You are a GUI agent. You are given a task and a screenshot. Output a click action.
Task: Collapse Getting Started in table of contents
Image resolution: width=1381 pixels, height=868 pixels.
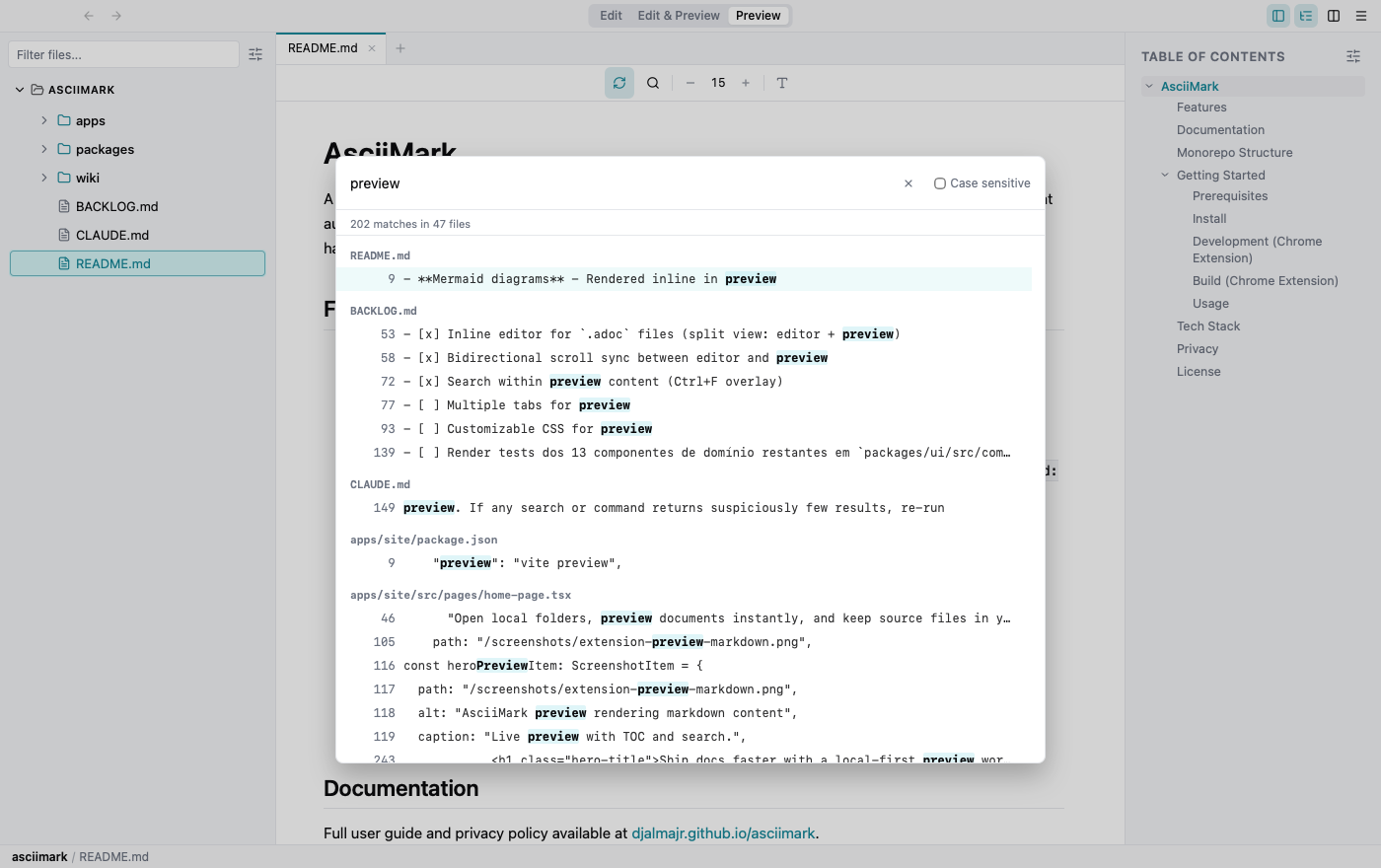[x=1165, y=176]
